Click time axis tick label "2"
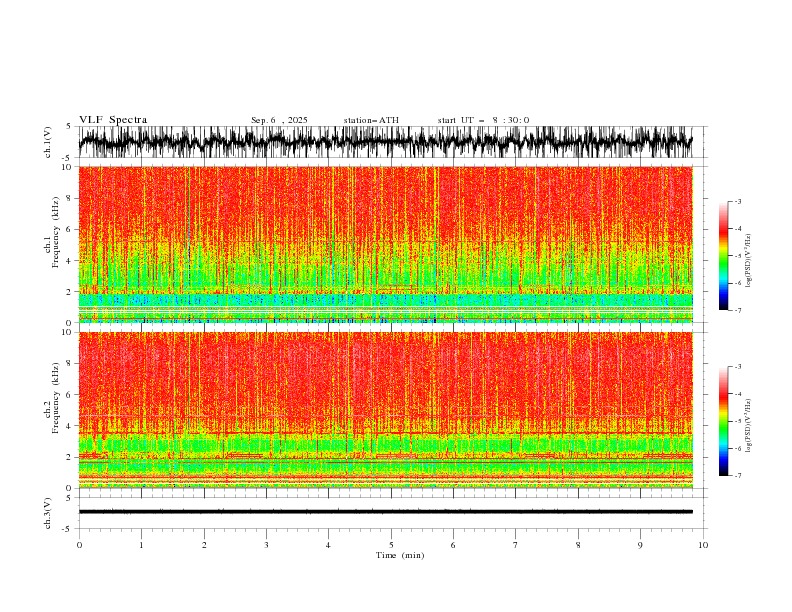The image size is (792, 612). click(204, 545)
